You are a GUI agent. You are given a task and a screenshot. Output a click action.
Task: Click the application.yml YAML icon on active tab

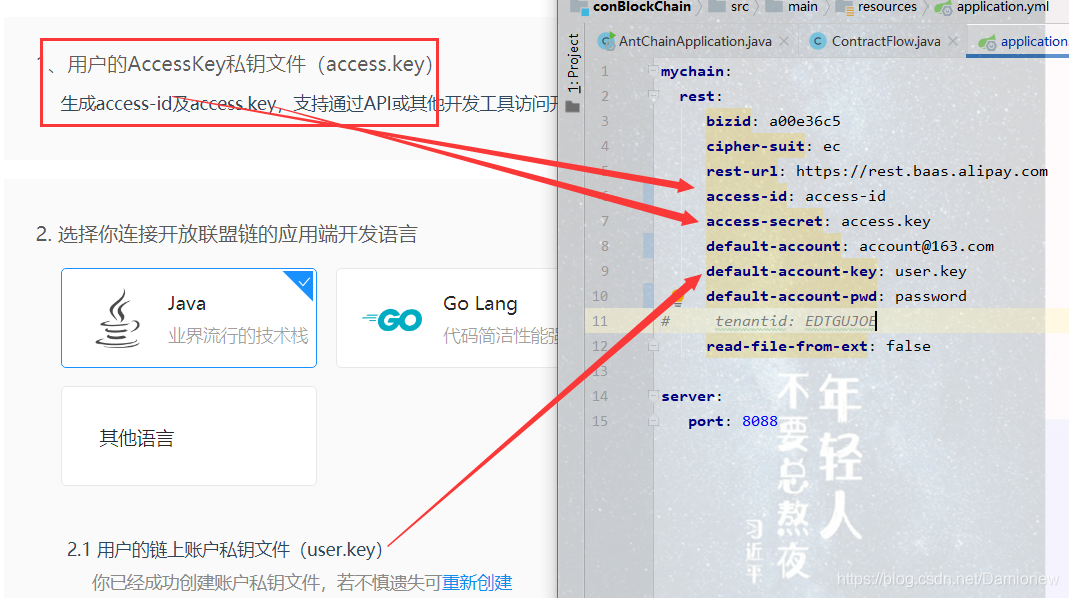(x=986, y=42)
